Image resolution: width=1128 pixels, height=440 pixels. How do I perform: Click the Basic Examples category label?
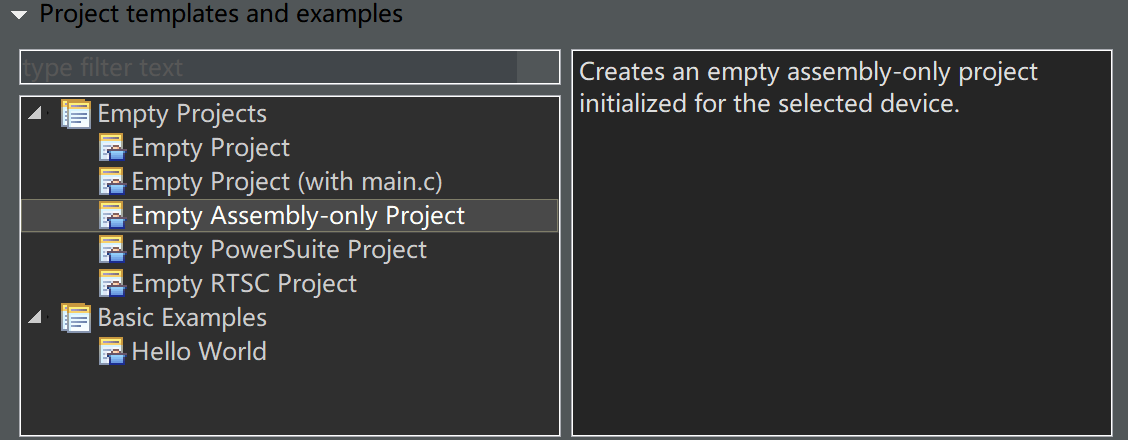(x=182, y=318)
